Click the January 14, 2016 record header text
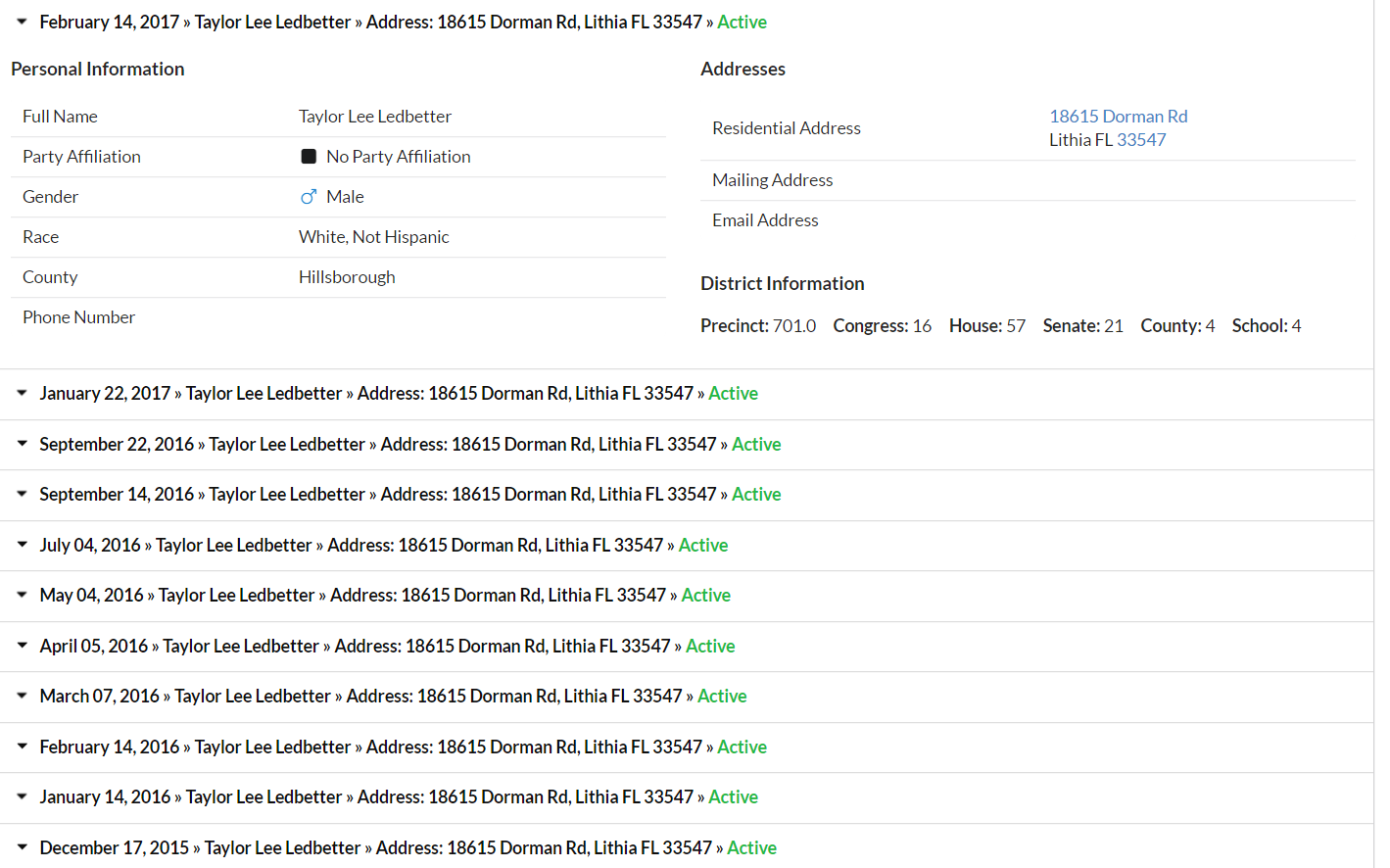The height and width of the screenshot is (868, 1390). [399, 796]
